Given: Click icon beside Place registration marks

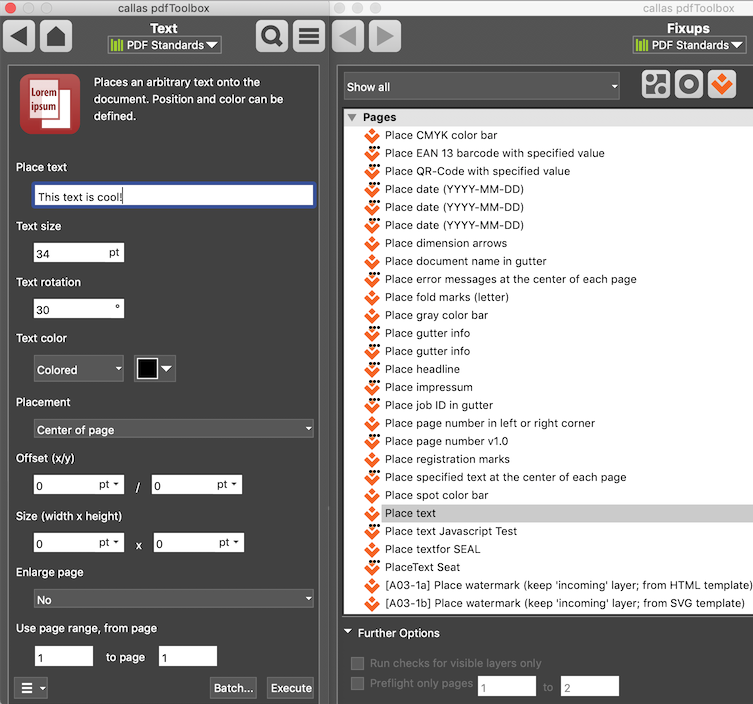Looking at the screenshot, I should tap(372, 460).
